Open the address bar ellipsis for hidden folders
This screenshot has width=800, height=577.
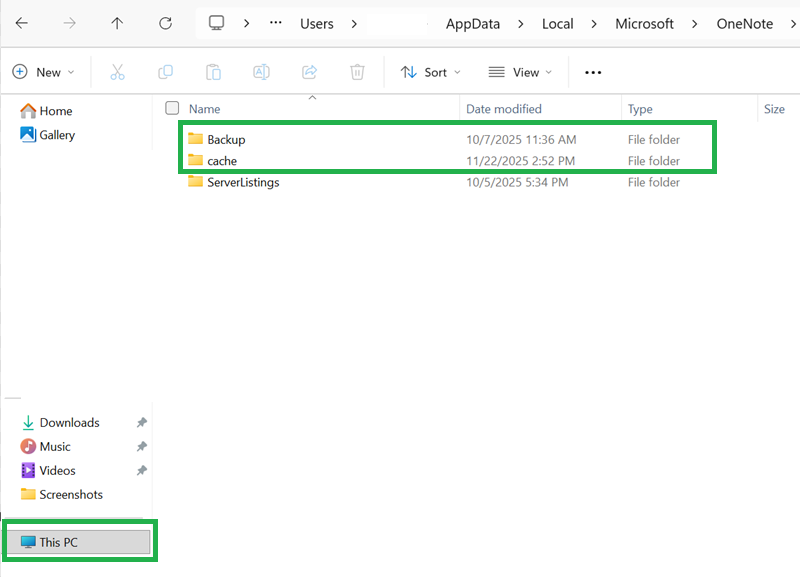(x=276, y=22)
